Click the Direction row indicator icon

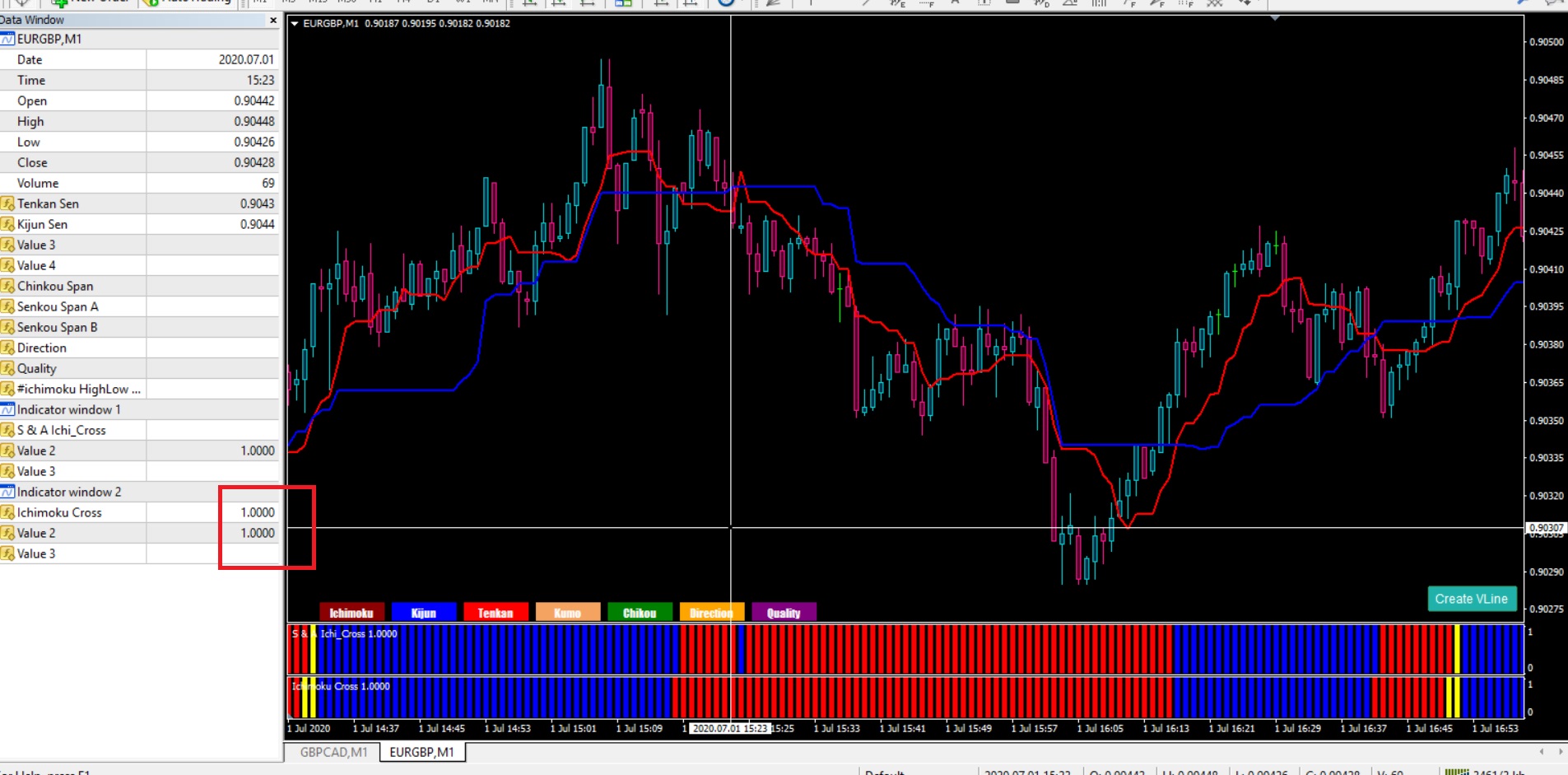click(x=7, y=348)
